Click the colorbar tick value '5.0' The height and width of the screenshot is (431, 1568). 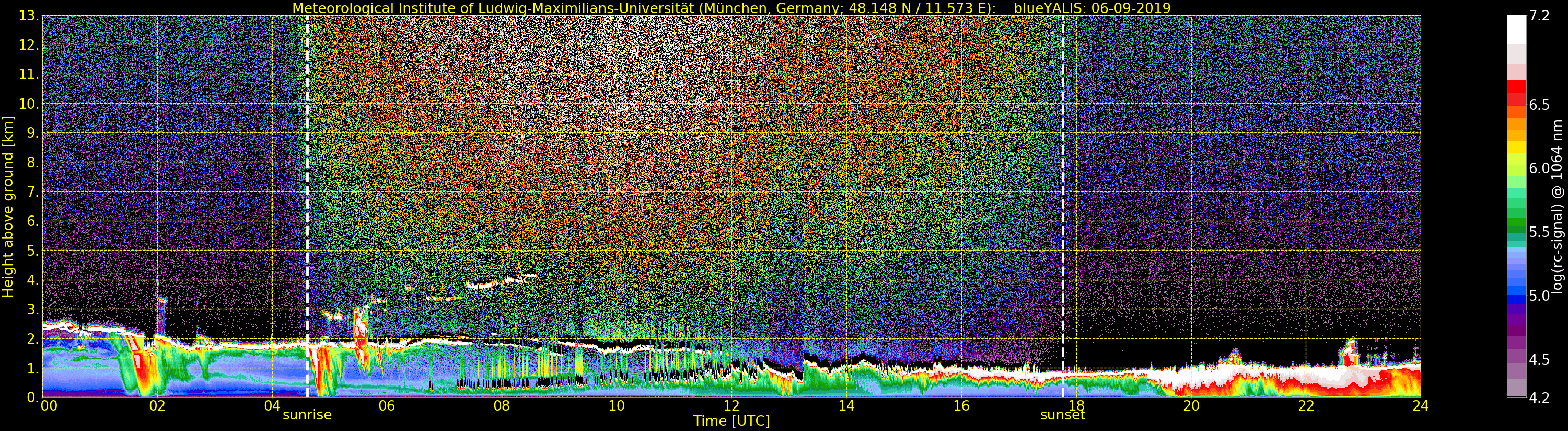[x=1539, y=296]
